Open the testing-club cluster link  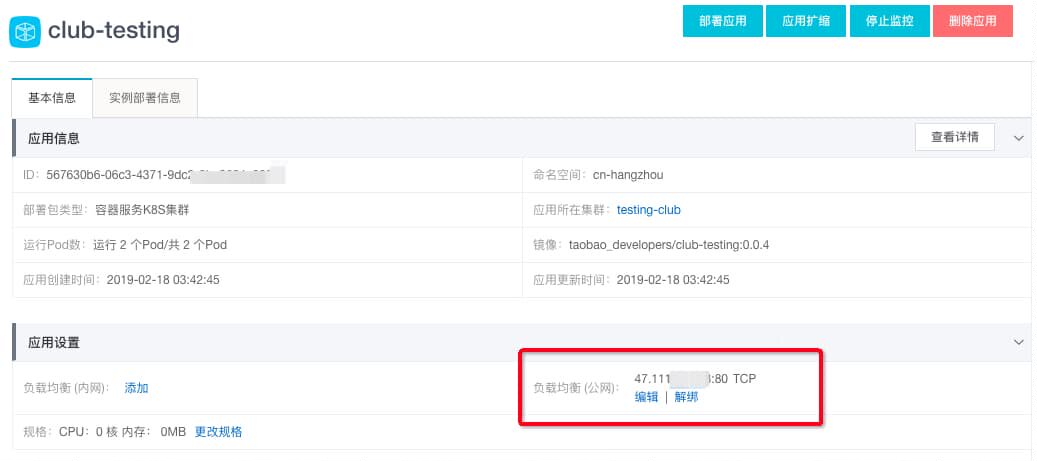tap(648, 210)
